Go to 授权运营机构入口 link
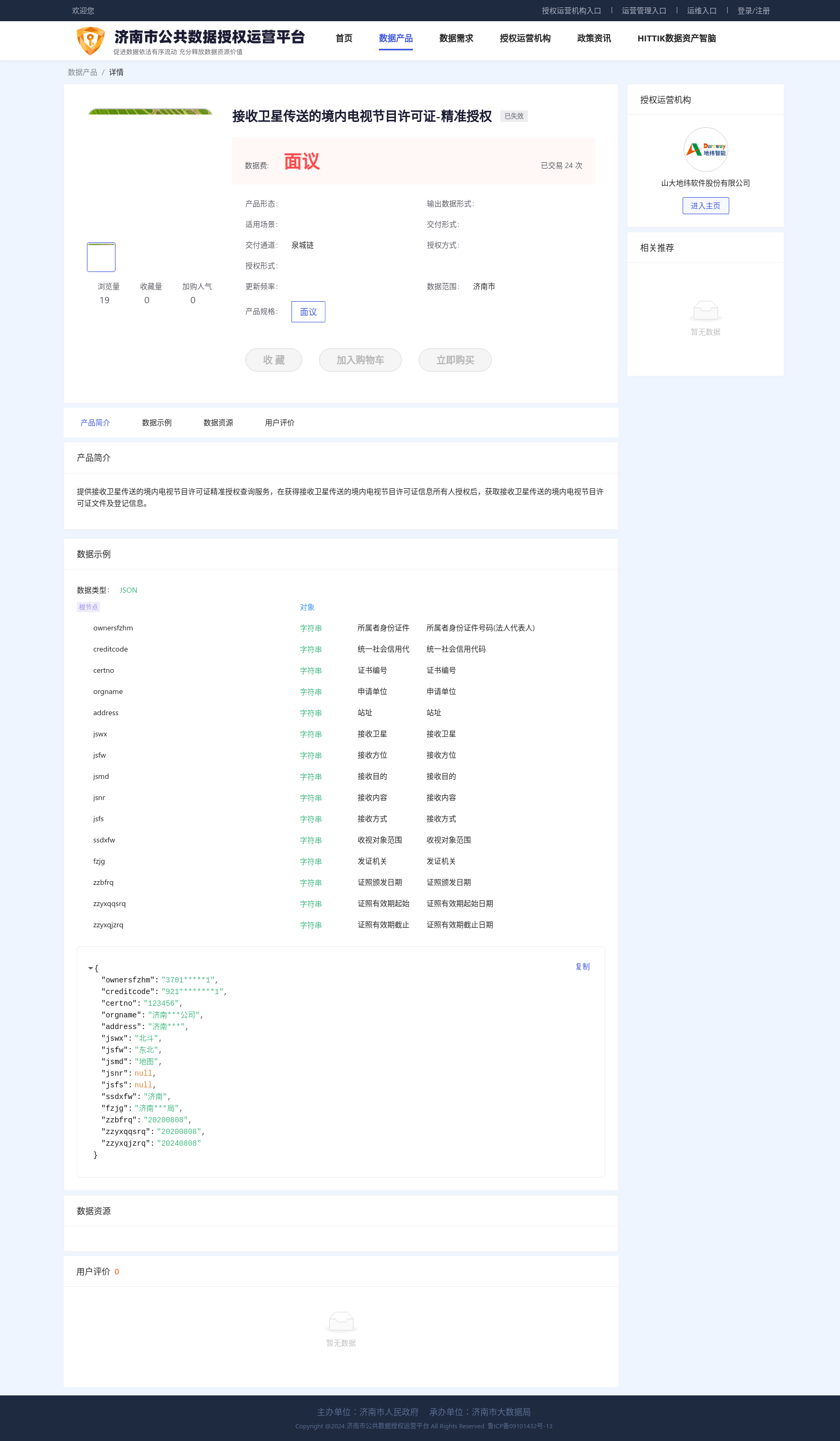Screen dimensions: 840x1441 (571, 11)
